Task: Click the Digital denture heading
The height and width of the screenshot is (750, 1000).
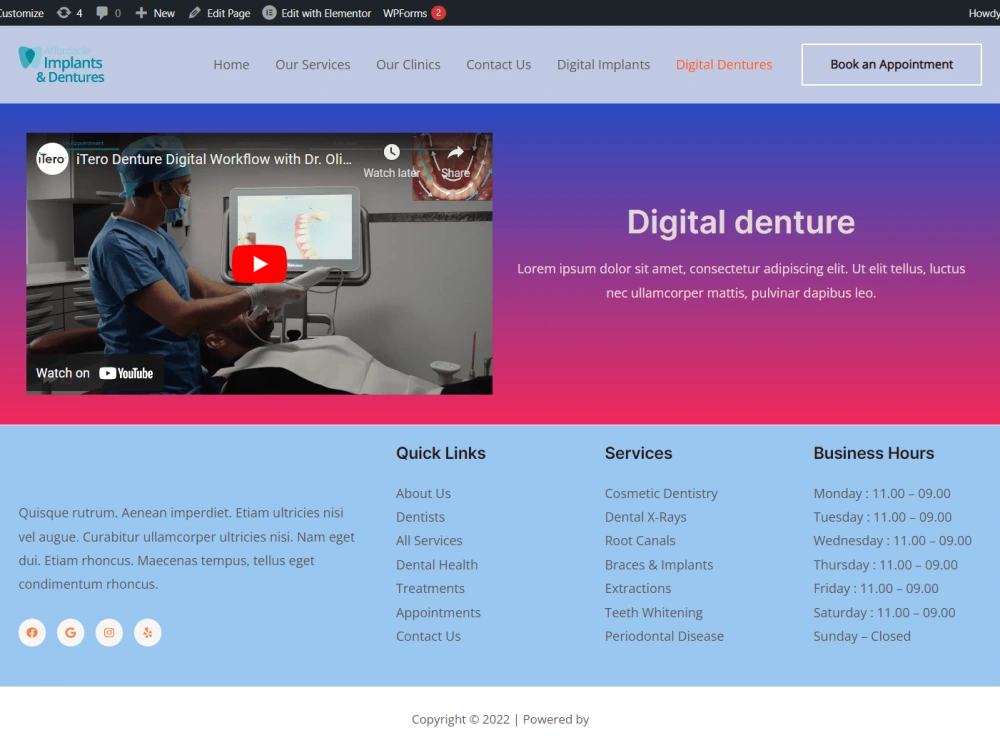Action: tap(741, 223)
